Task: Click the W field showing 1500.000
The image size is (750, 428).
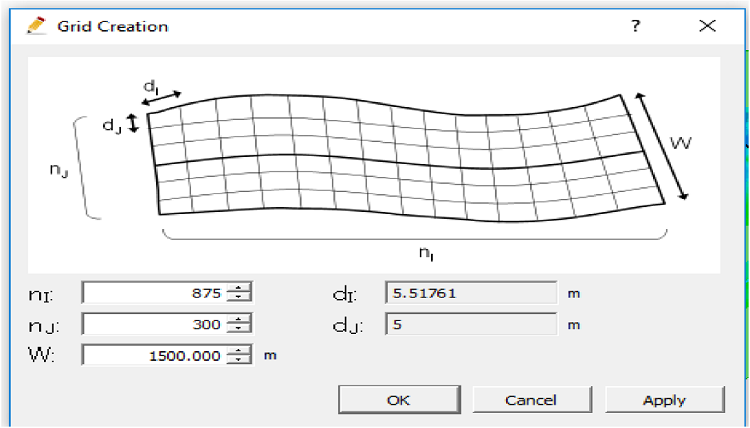Action: [155, 355]
